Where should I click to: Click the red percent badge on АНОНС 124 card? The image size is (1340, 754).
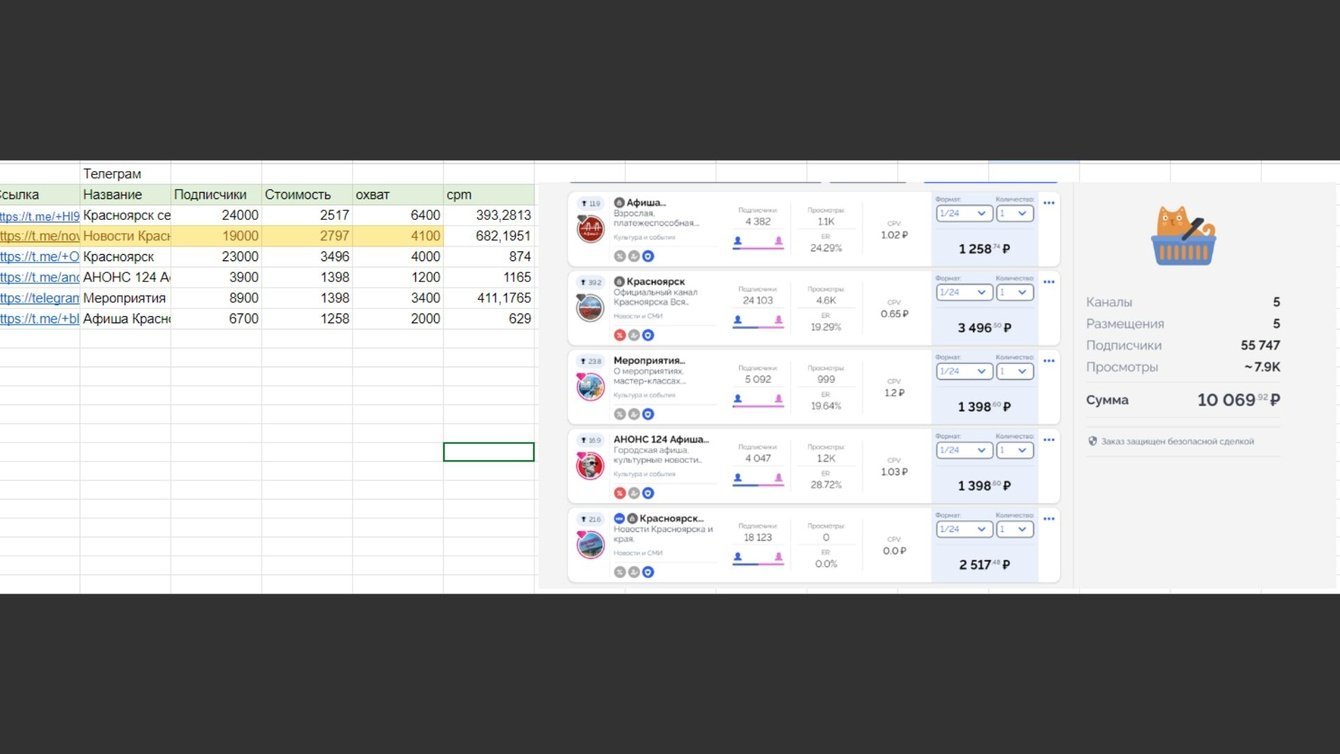[620, 493]
